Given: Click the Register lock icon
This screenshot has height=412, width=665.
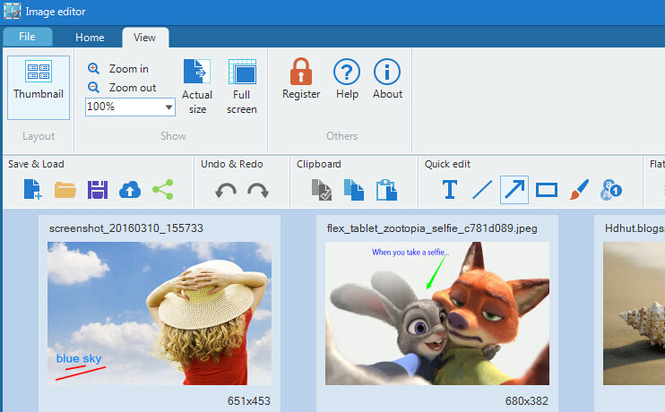Looking at the screenshot, I should 301,71.
